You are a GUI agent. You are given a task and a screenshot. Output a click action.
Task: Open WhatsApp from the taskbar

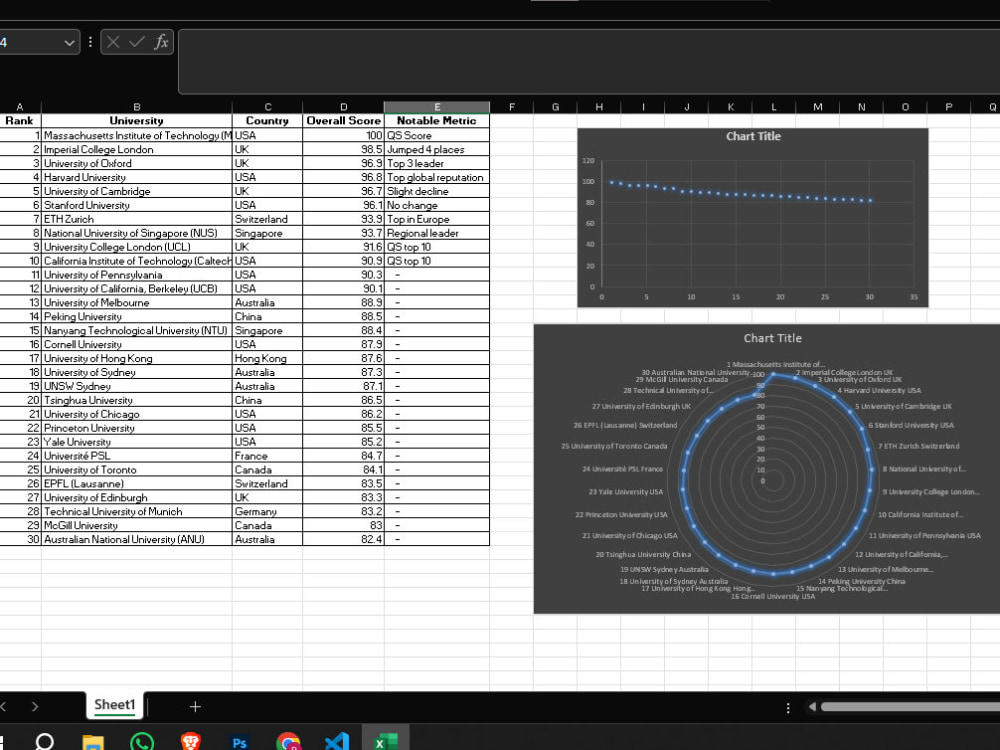[x=142, y=742]
